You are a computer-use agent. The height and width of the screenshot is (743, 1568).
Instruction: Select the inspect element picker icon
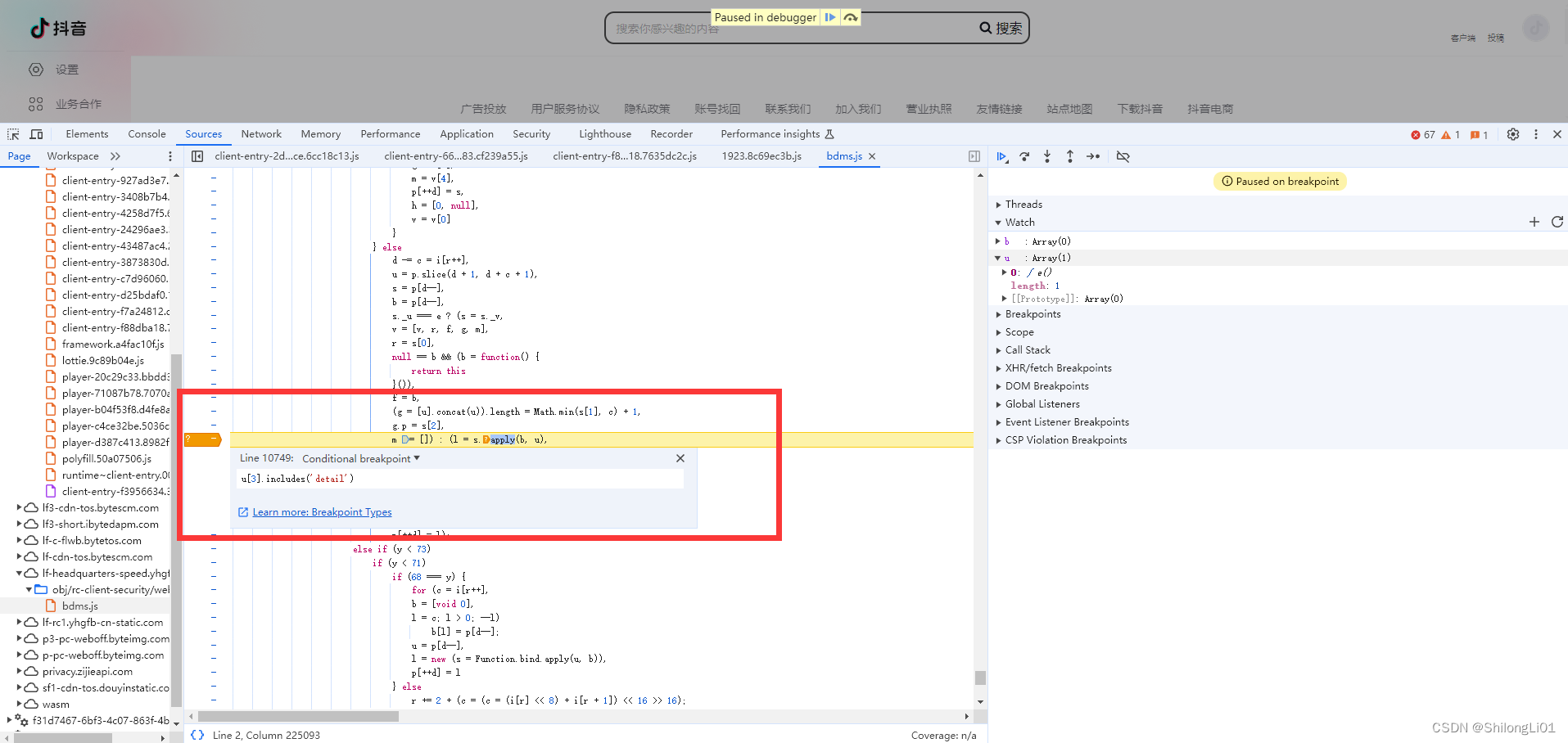point(13,134)
